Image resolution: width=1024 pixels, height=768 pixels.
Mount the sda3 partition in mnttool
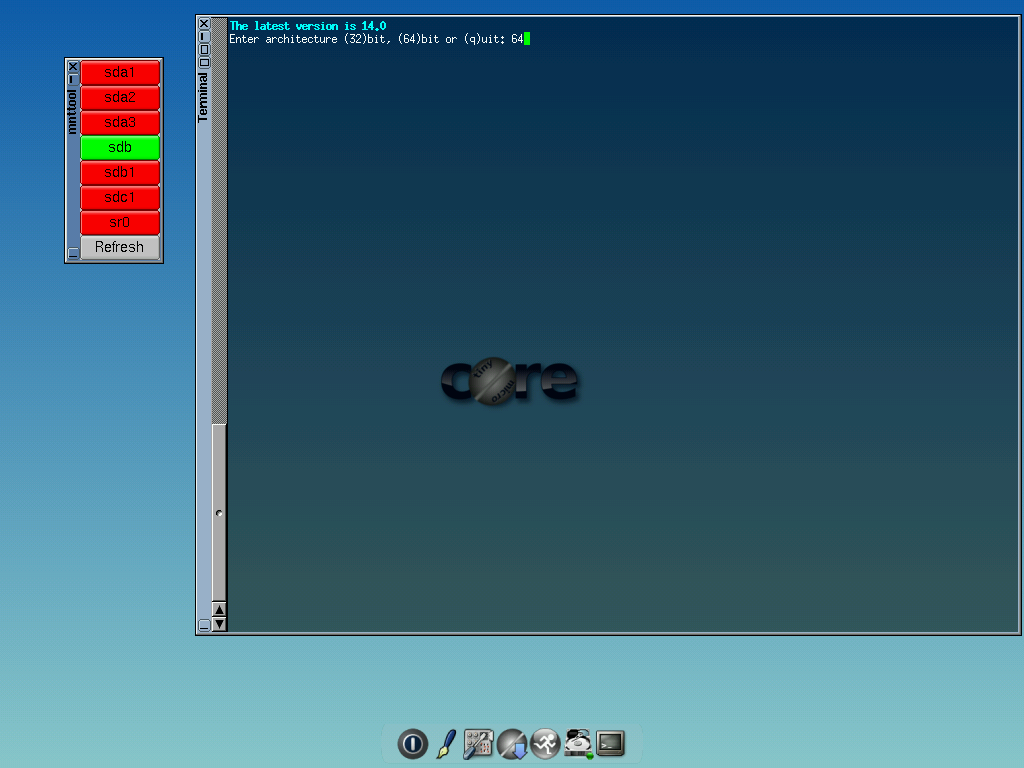(120, 122)
